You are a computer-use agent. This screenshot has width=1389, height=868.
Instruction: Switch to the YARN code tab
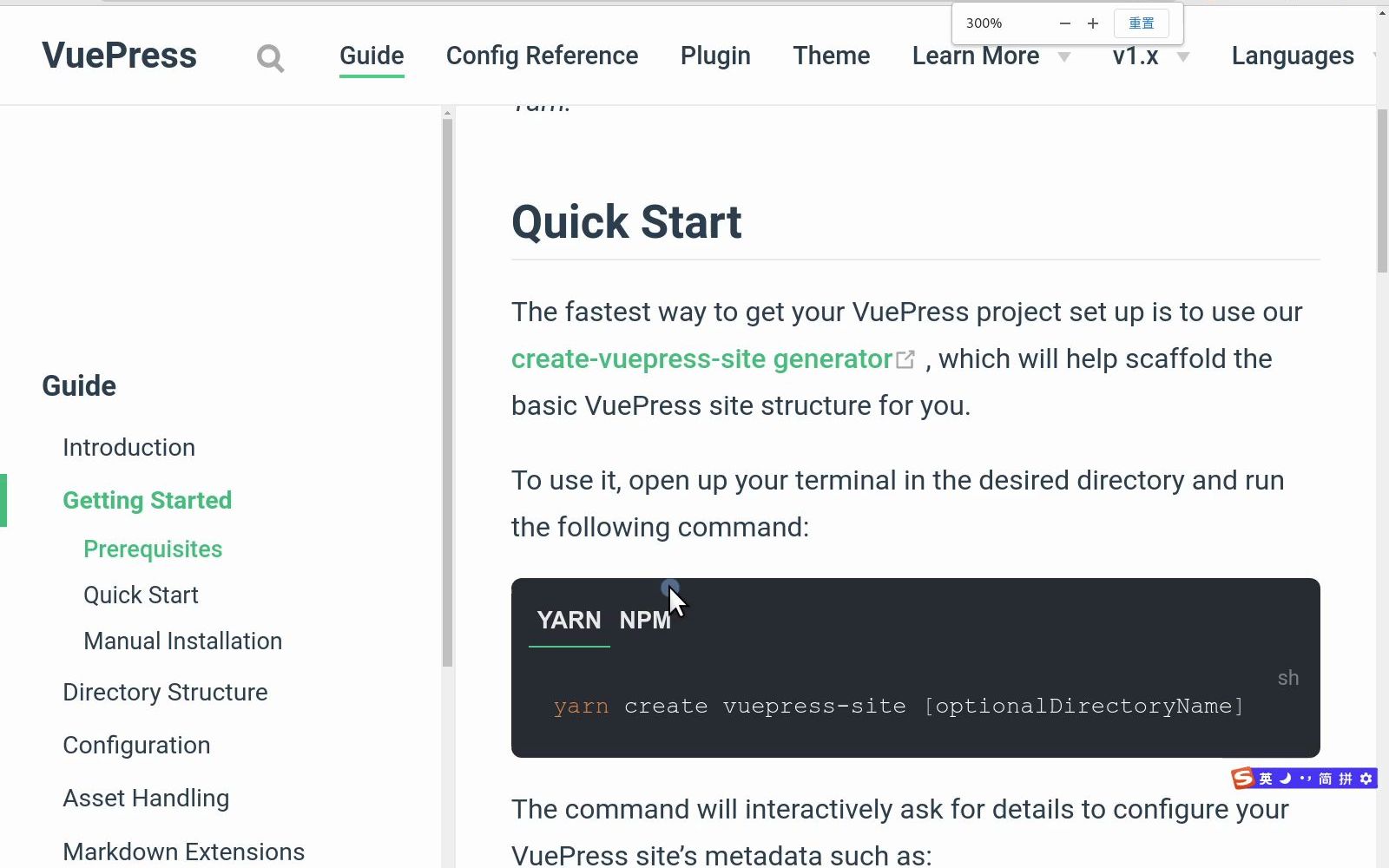click(569, 620)
